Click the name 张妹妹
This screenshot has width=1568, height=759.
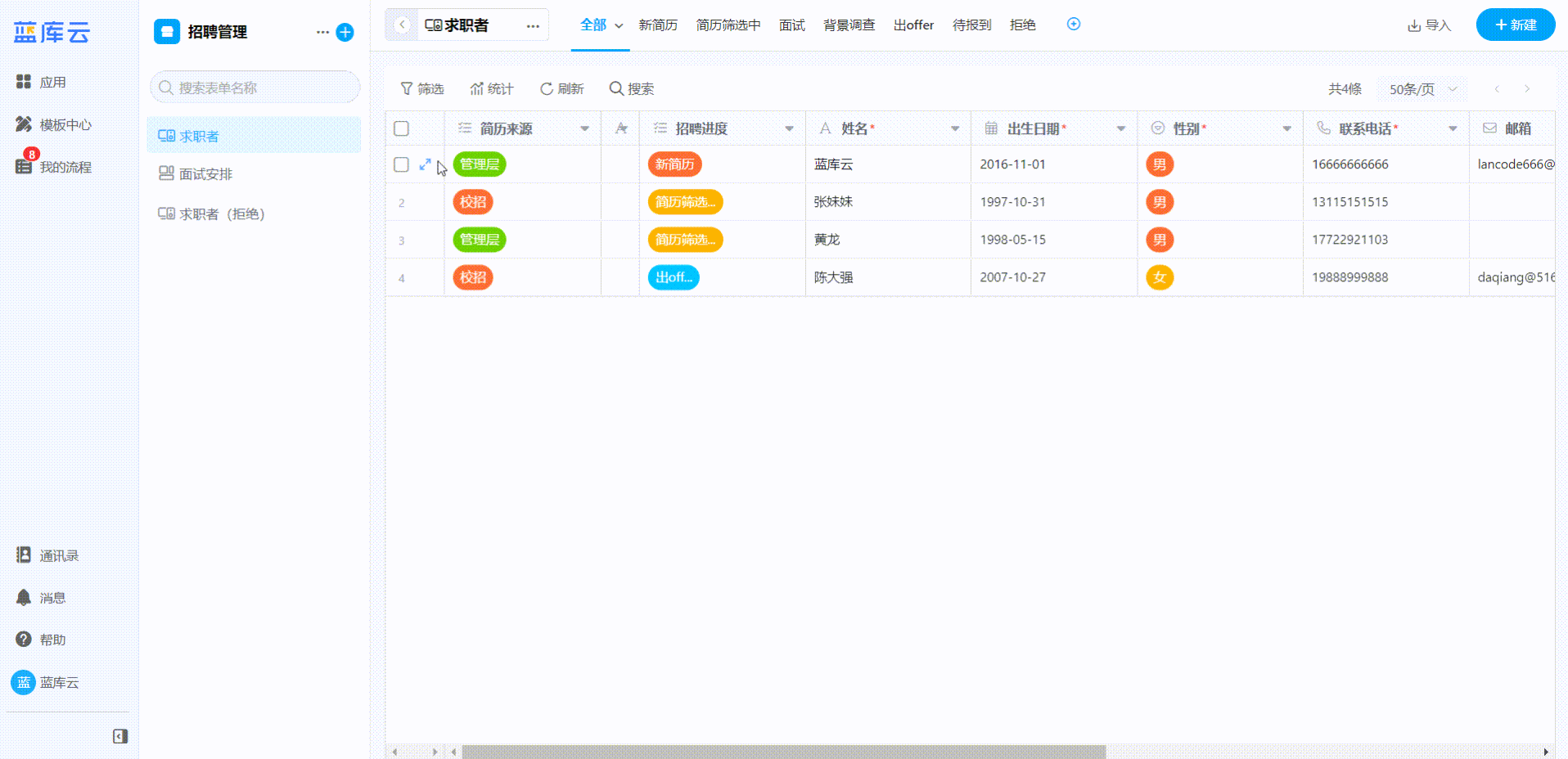[833, 202]
